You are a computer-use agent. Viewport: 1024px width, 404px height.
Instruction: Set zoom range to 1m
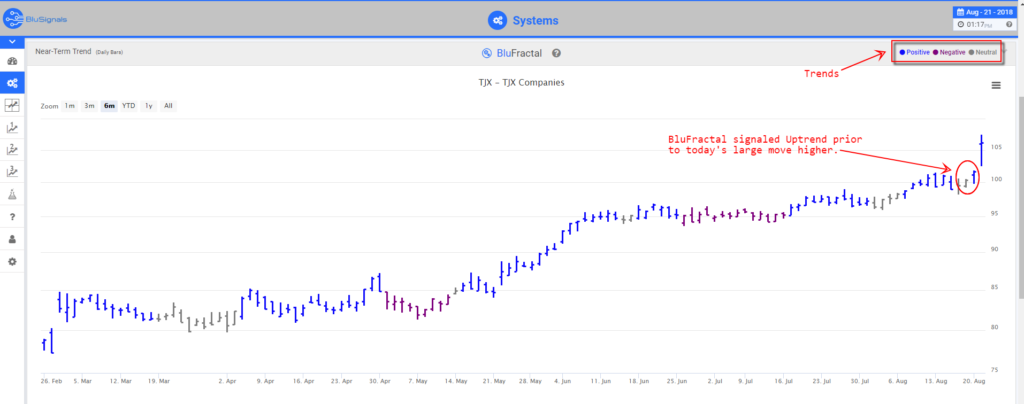click(69, 106)
